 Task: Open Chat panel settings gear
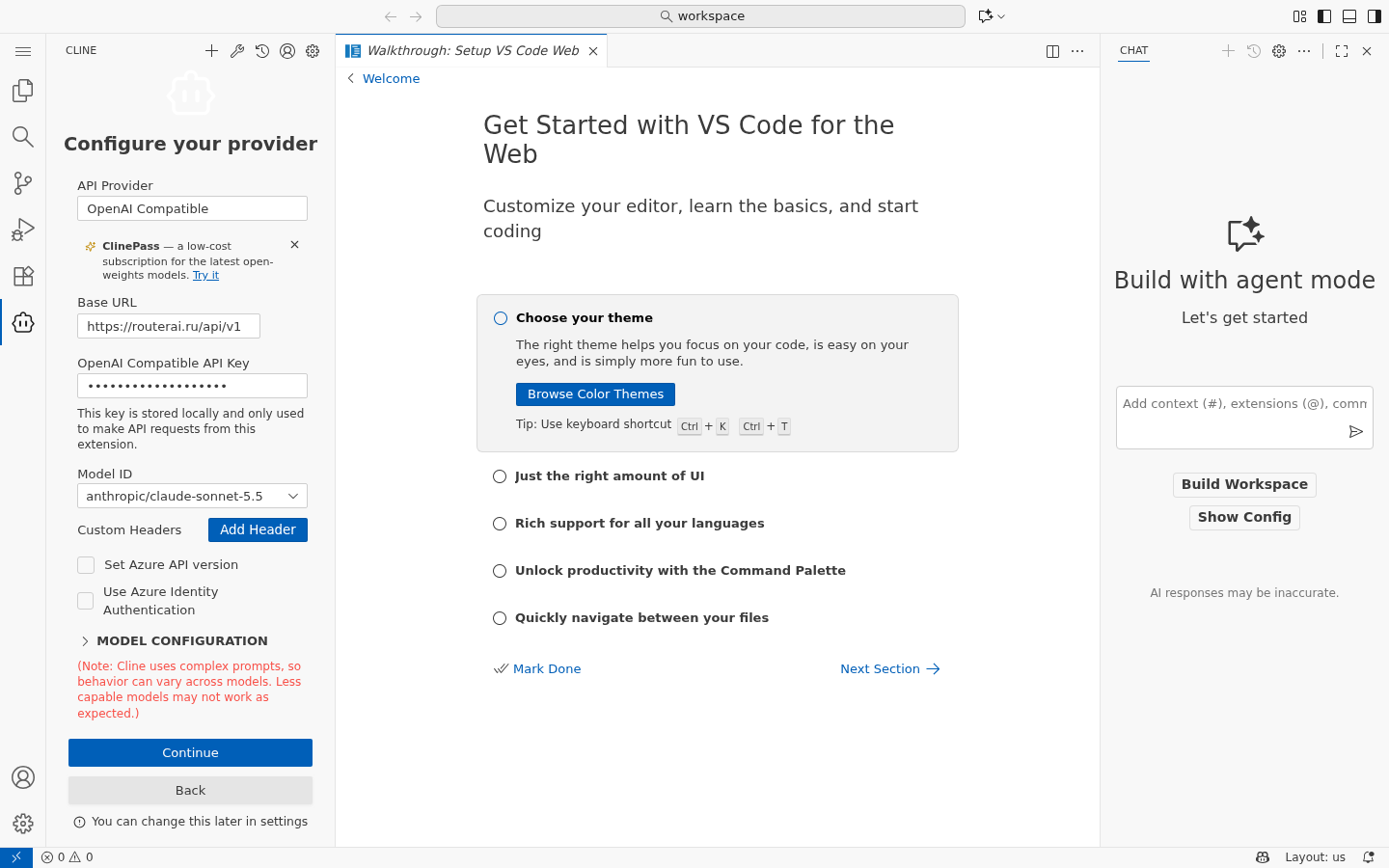pos(1279,51)
